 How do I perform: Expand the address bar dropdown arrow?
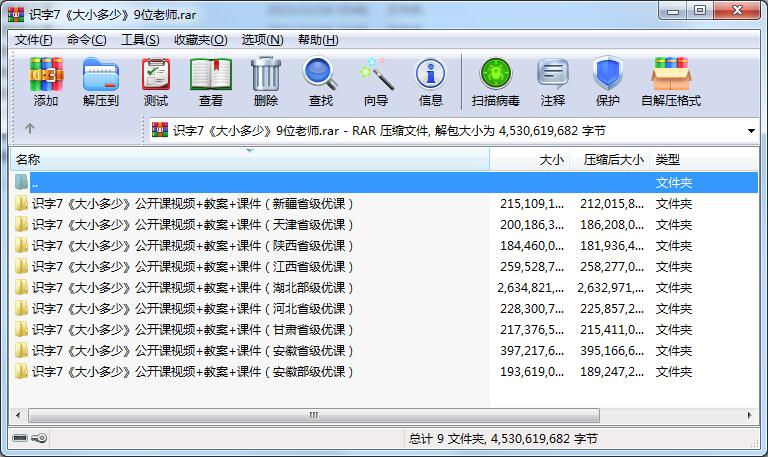(751, 131)
